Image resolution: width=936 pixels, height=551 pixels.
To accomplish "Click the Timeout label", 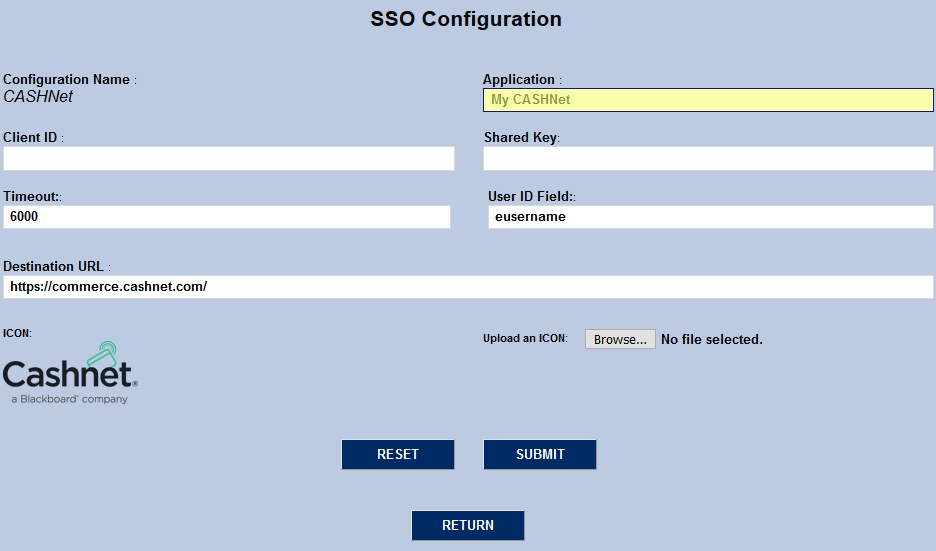I will click(30, 196).
